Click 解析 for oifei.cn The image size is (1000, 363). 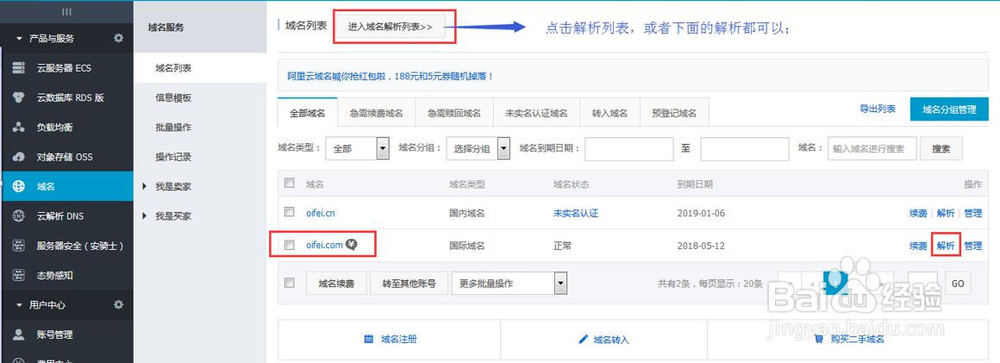[x=946, y=213]
